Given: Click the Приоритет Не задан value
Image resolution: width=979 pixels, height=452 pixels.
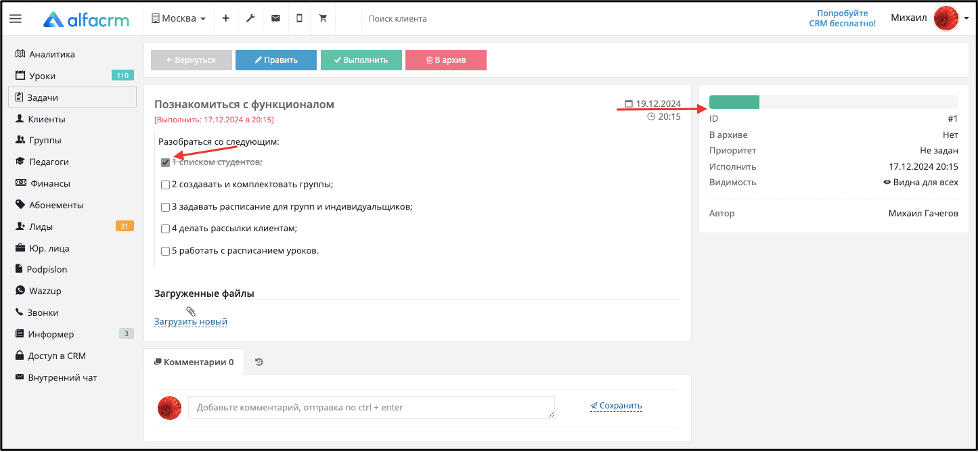Looking at the screenshot, I should (x=938, y=150).
